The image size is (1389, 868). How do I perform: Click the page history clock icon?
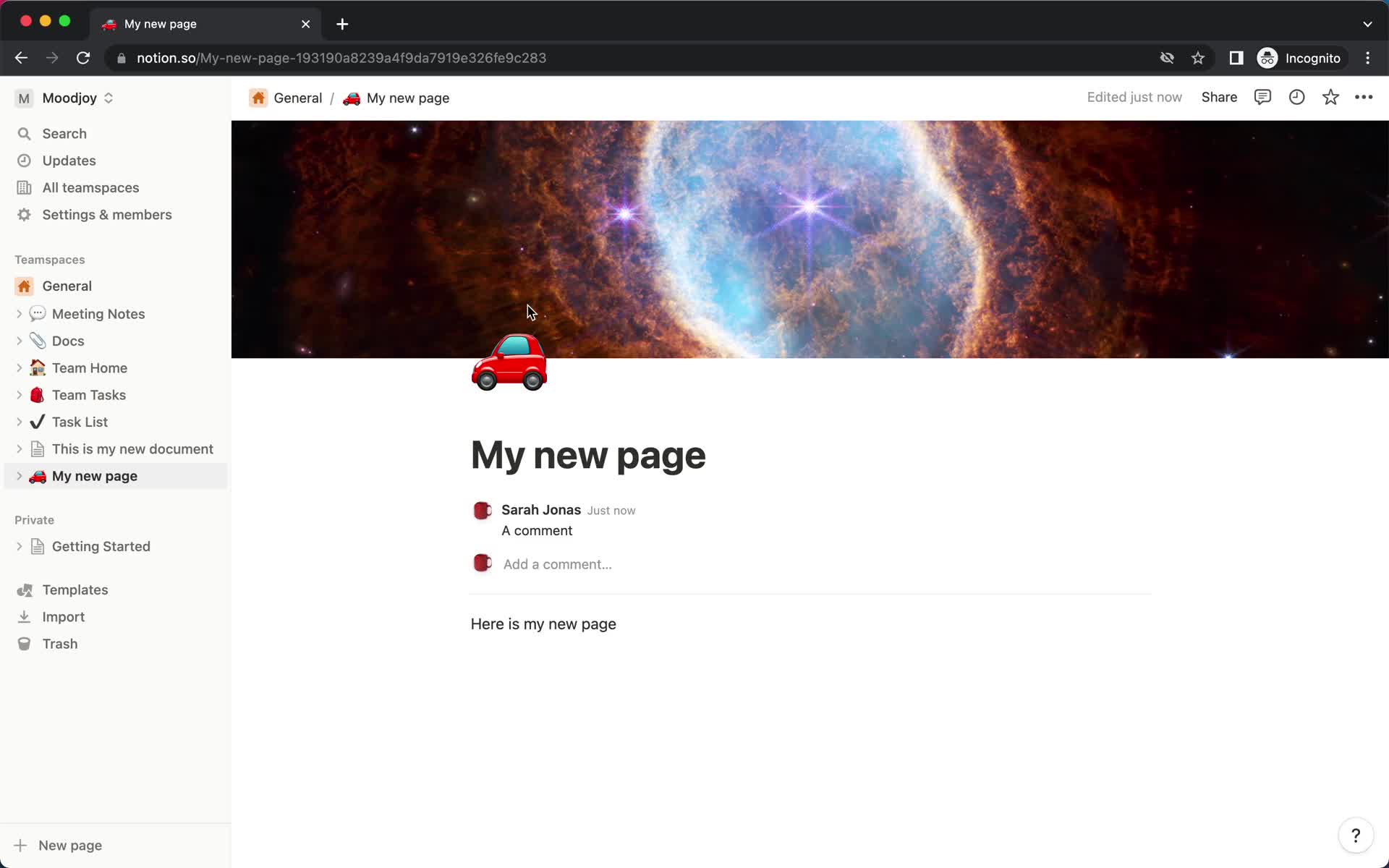(x=1297, y=97)
